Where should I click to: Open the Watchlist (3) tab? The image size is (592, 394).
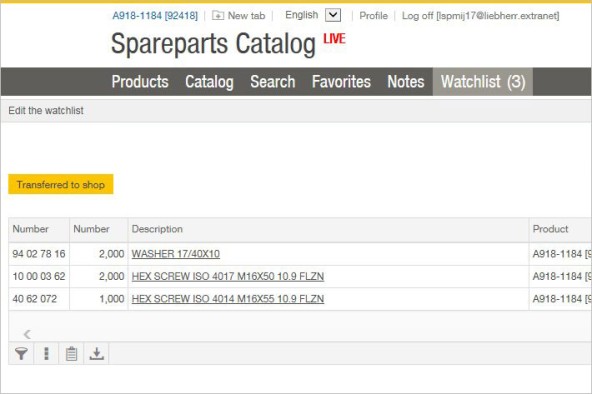click(x=483, y=82)
